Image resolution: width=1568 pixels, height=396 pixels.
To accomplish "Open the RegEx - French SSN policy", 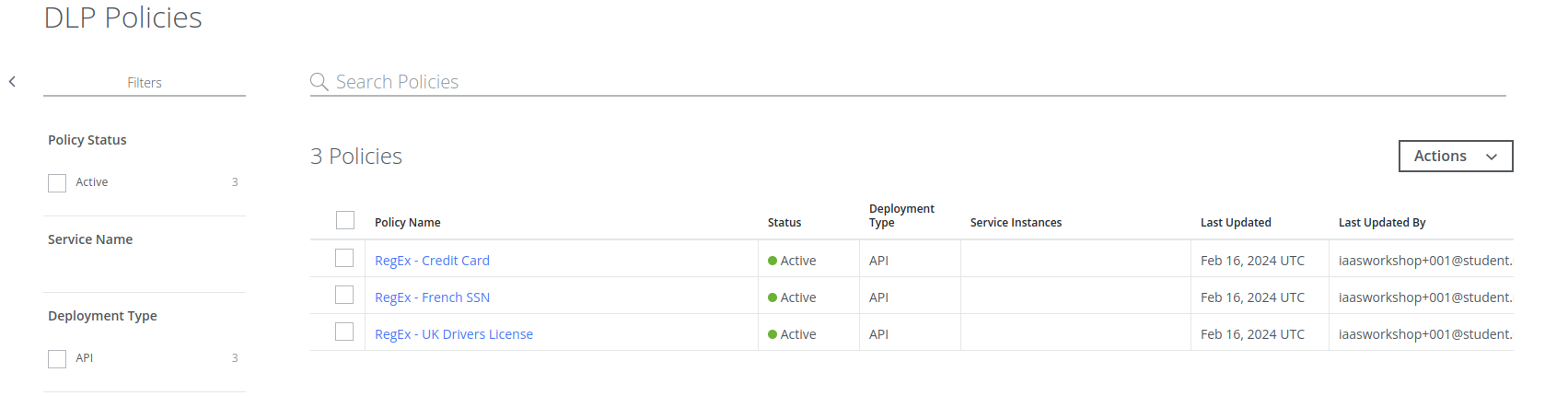I will click(432, 297).
